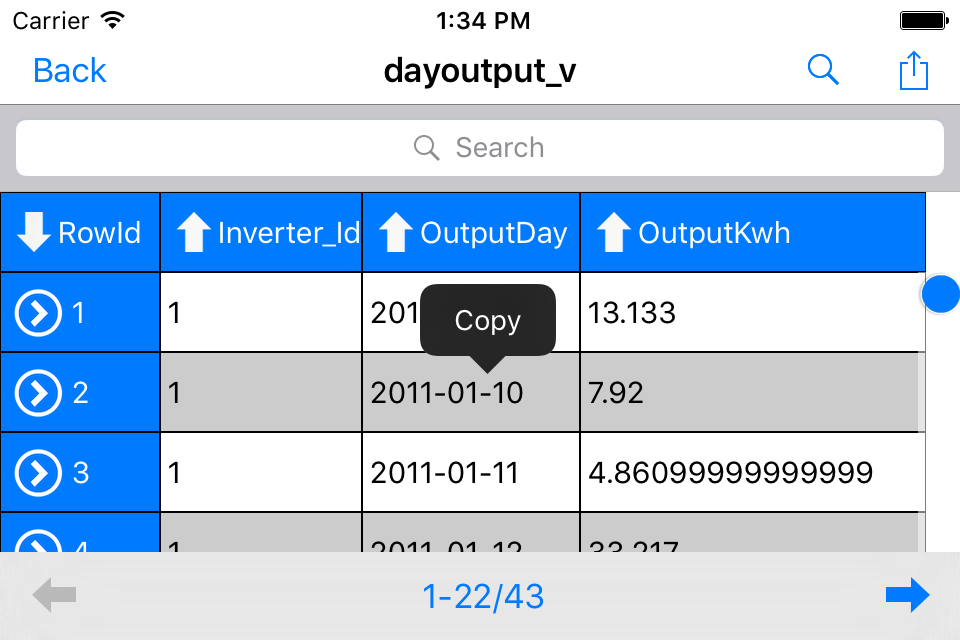
Task: Expand details for row 2
Action: 37,393
